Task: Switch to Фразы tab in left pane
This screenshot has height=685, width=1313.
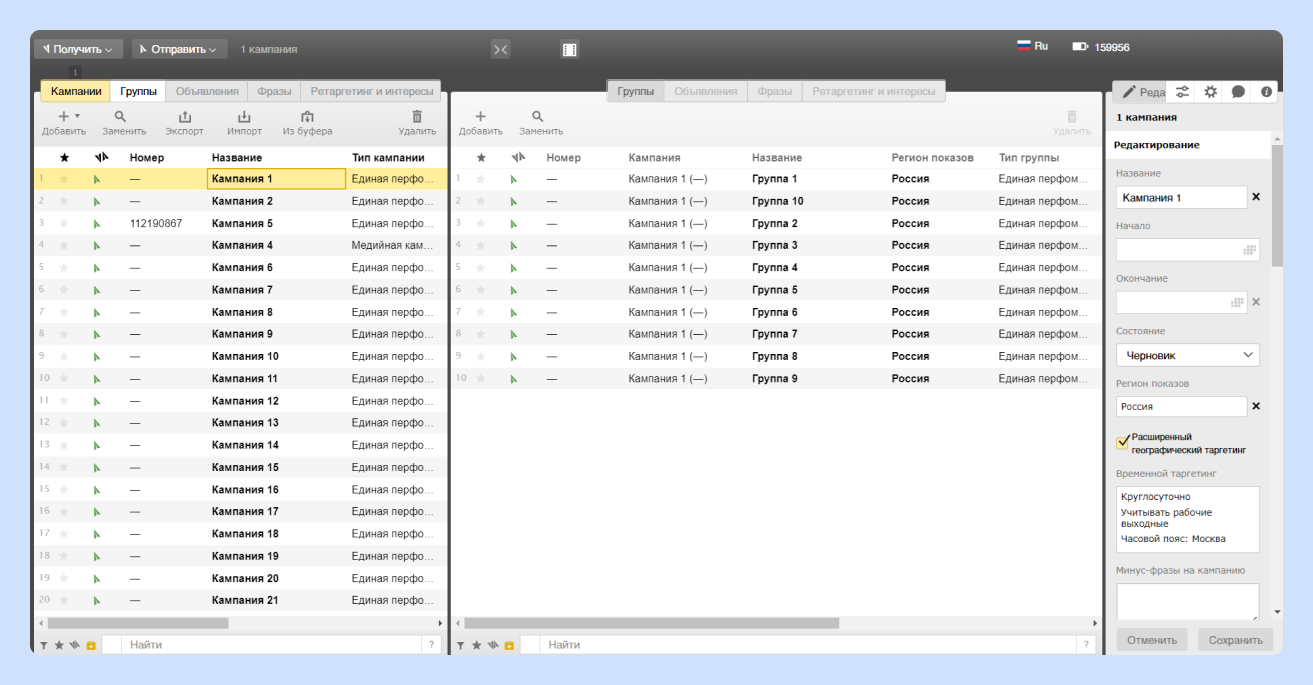Action: click(274, 91)
